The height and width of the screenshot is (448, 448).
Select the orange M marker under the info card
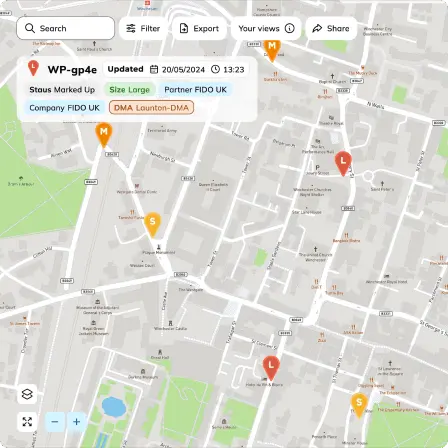(104, 135)
